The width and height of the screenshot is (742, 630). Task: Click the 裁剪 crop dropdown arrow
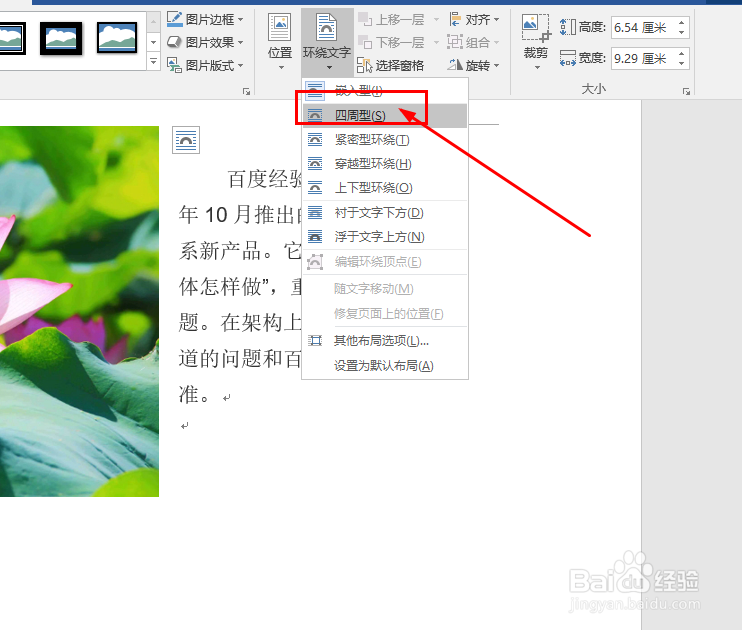tap(537, 67)
